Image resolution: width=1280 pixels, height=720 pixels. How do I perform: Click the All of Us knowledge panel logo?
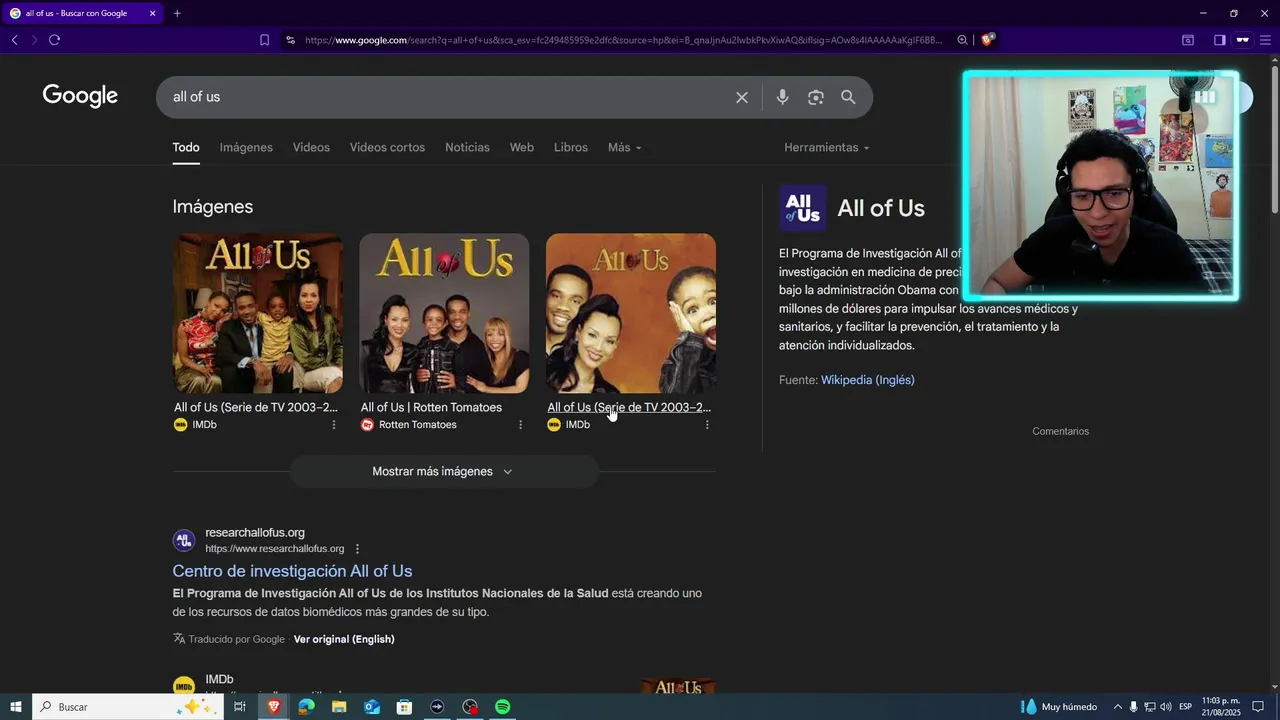[x=803, y=208]
